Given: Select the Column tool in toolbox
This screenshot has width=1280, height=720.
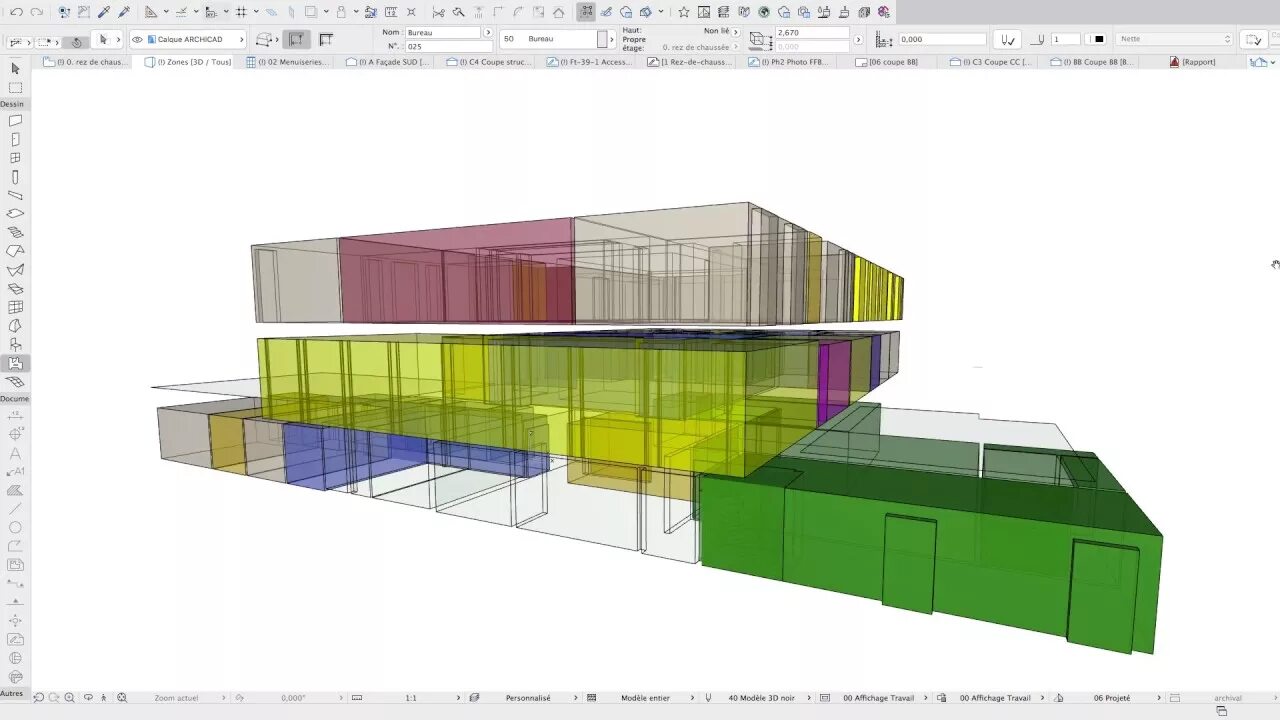Looking at the screenshot, I should tap(15, 177).
